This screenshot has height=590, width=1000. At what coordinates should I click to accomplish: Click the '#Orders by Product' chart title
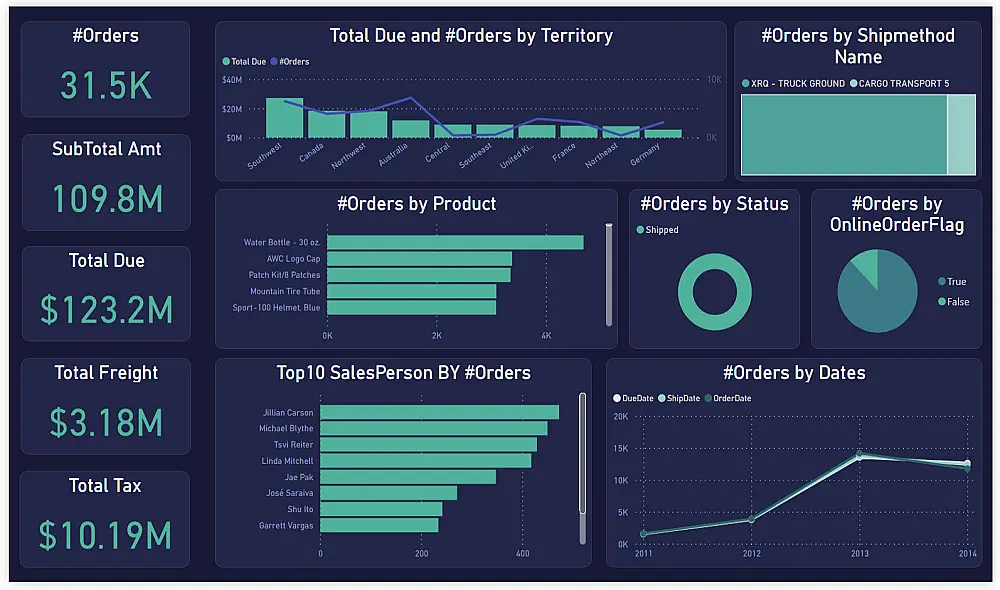point(416,203)
